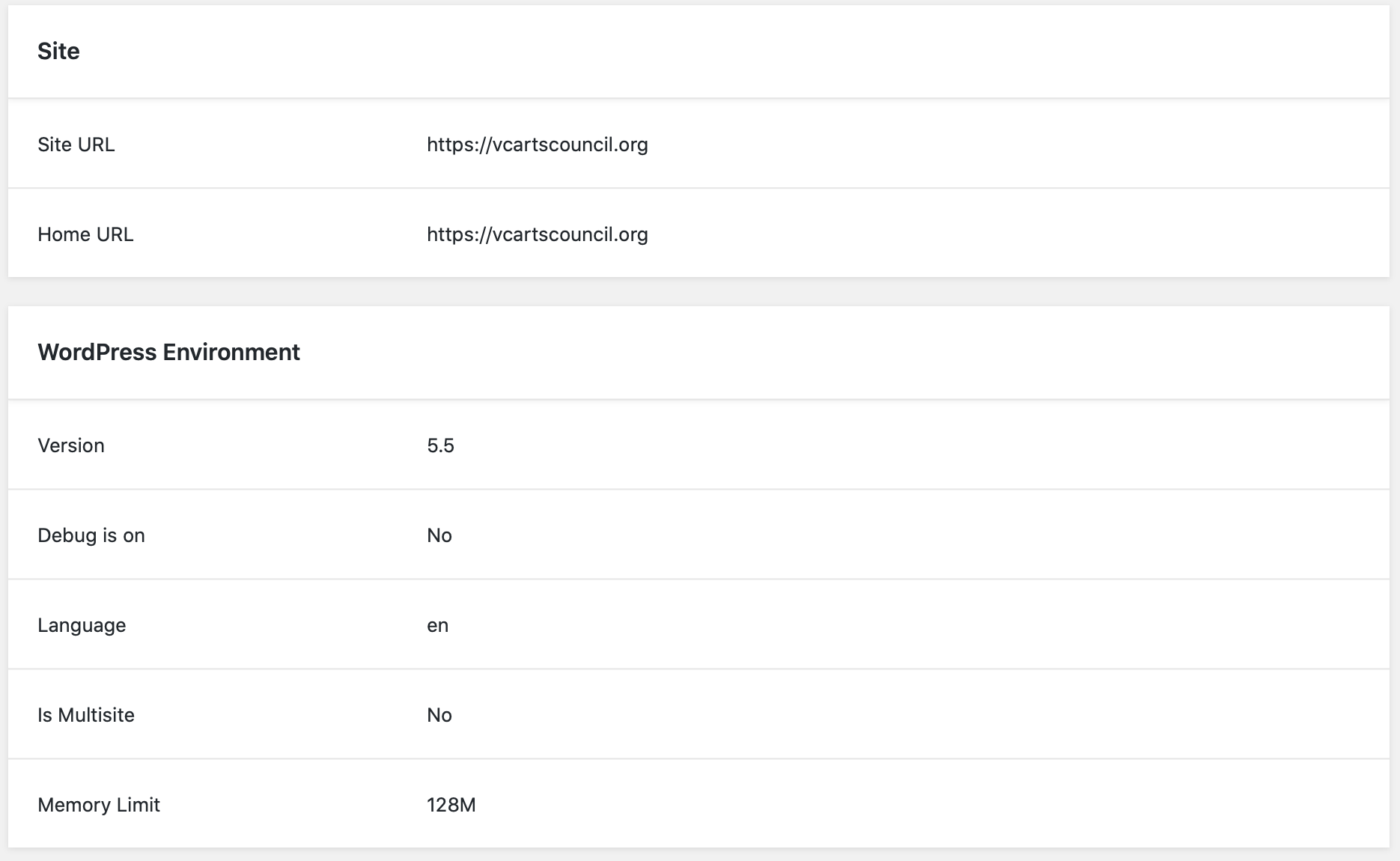This screenshot has width=1400, height=861.
Task: Click the Home URL row in Site panel
Action: tap(699, 233)
